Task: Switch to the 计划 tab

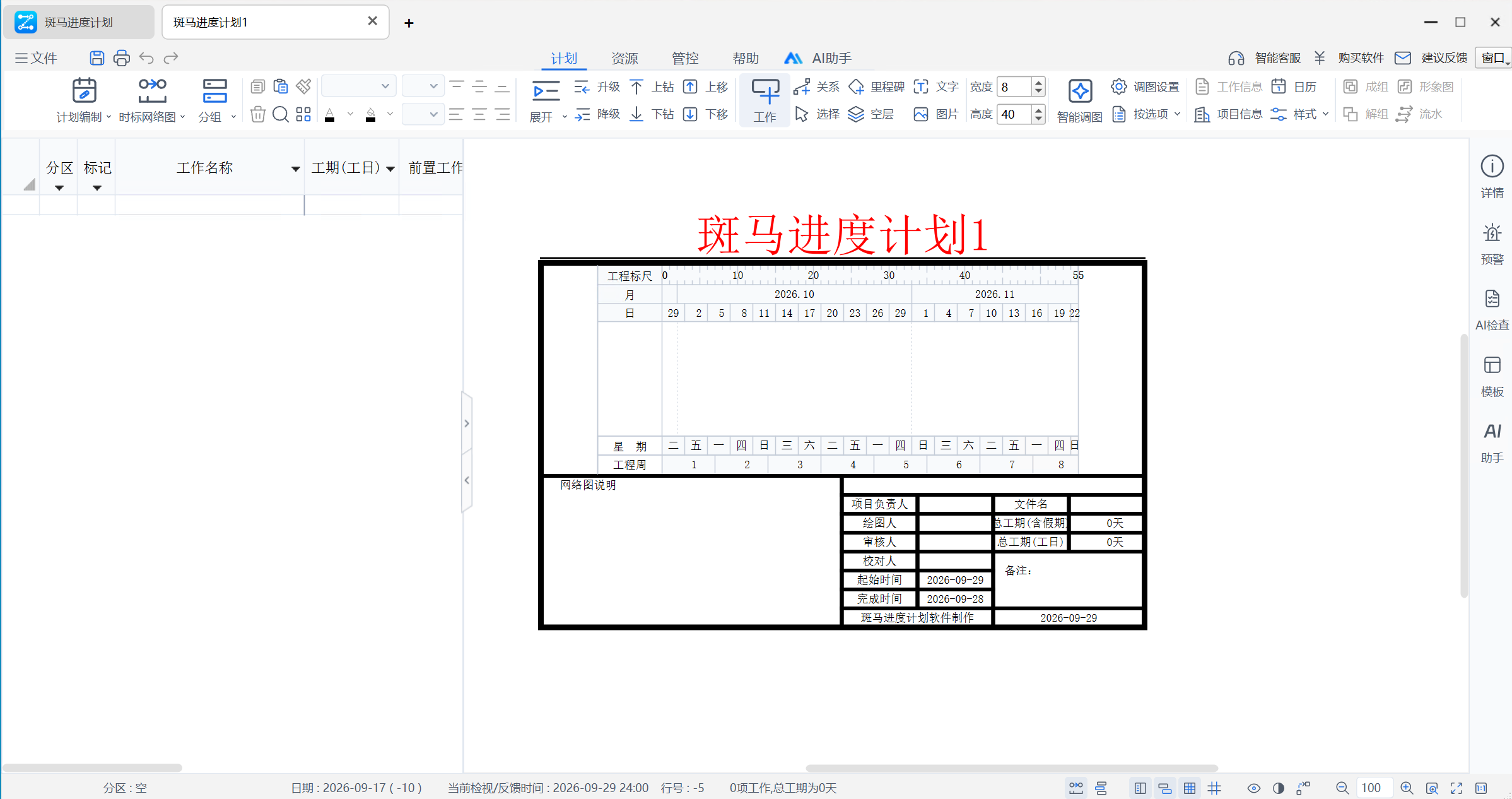Action: [564, 58]
